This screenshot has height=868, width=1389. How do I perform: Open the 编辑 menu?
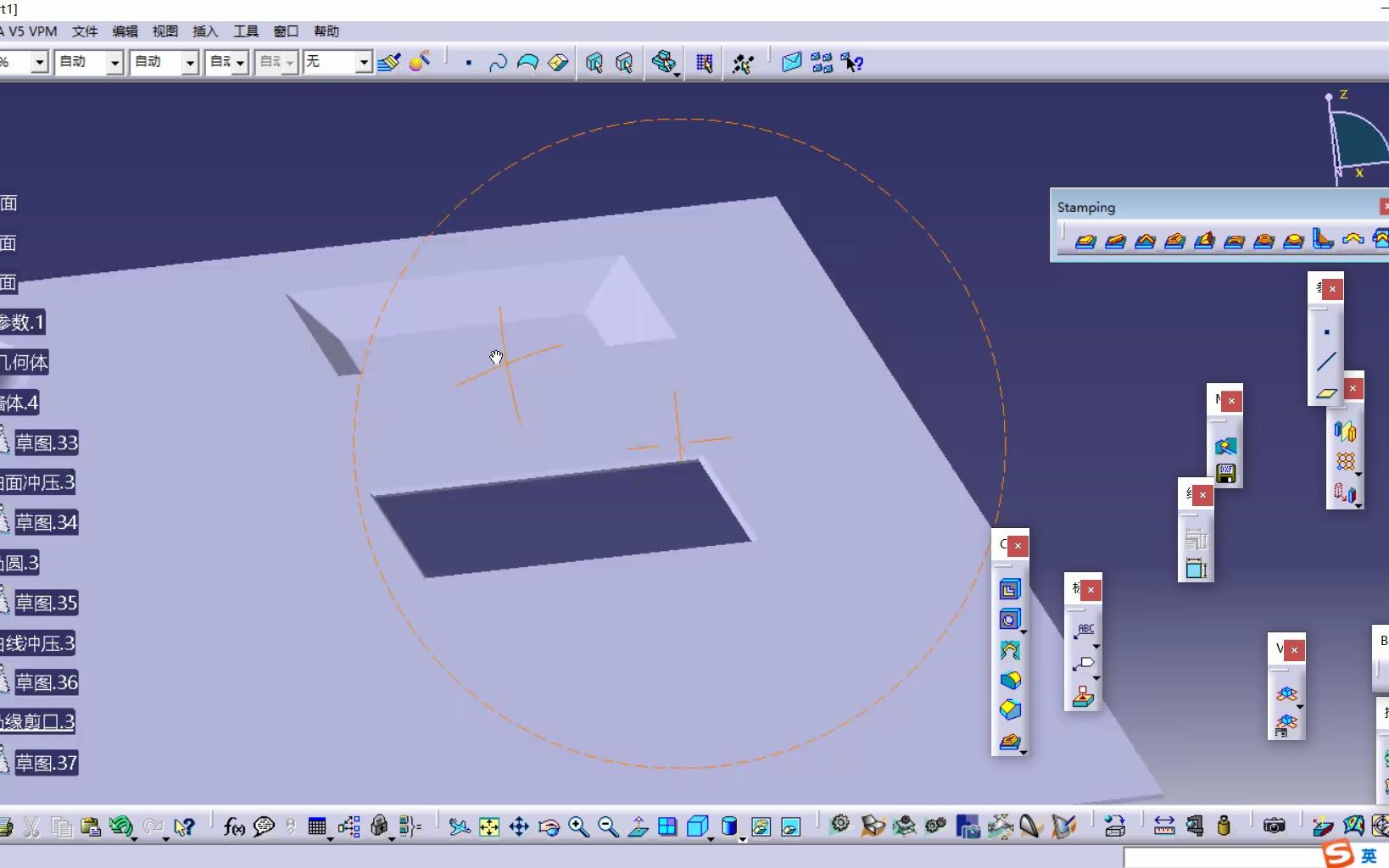coord(125,31)
